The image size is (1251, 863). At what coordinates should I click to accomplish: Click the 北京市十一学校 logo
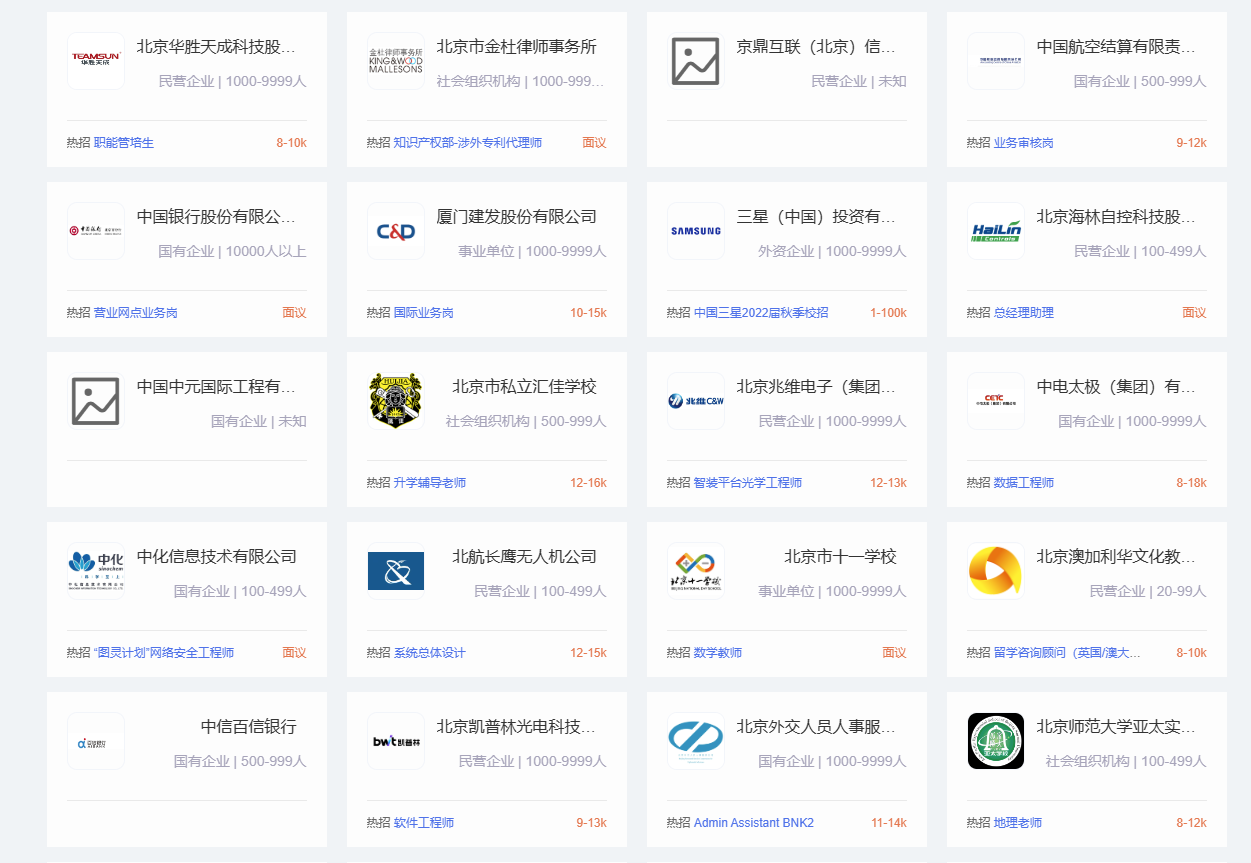[696, 571]
